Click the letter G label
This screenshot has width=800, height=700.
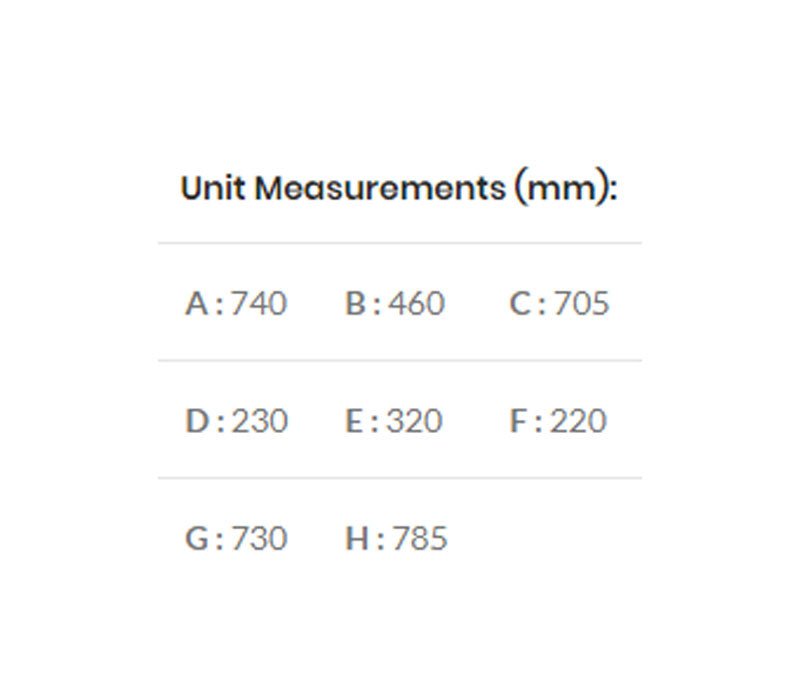tap(198, 539)
